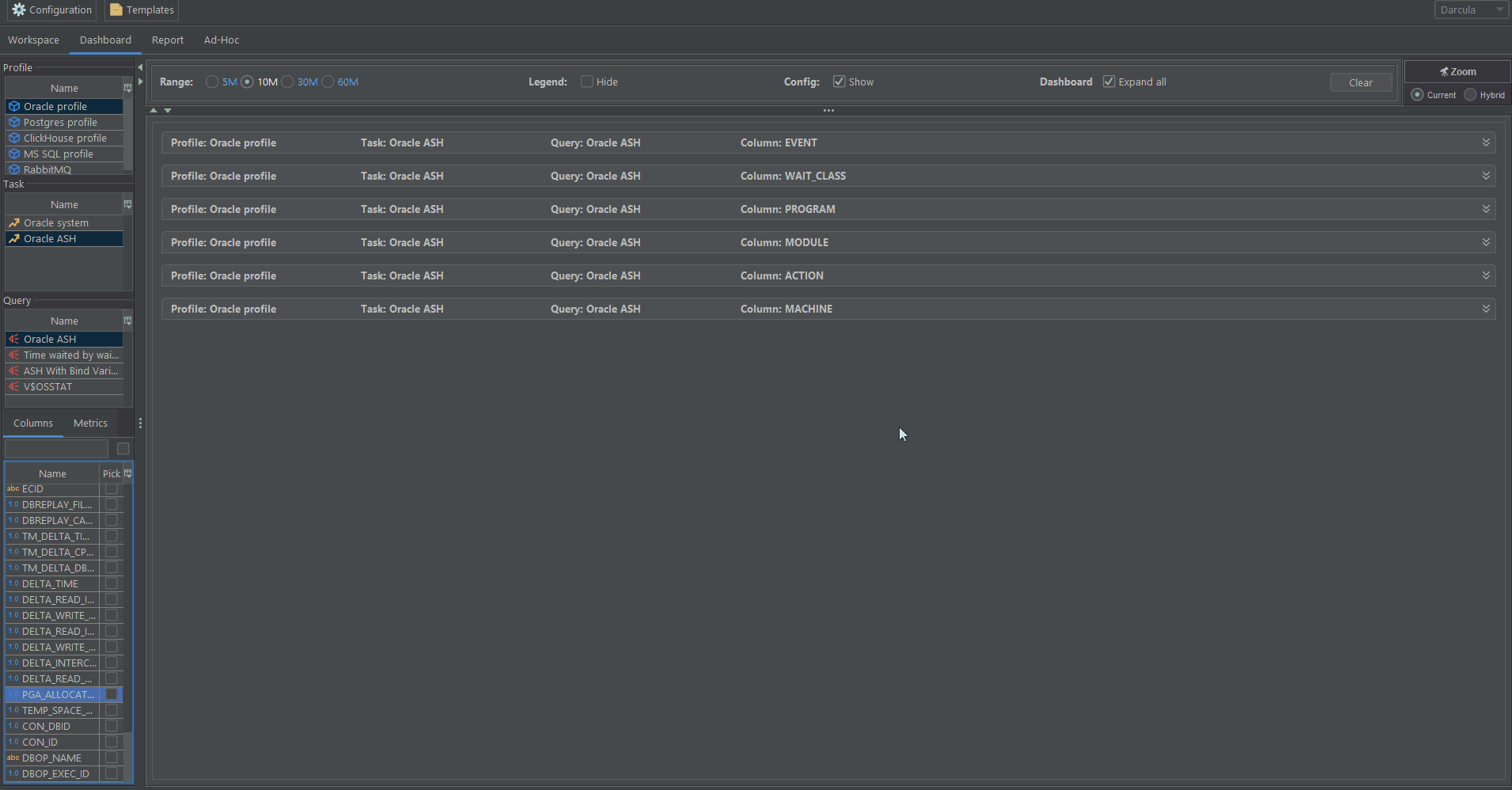Click ClickHouse profile cube icon
Screen dimensions: 1512x790
click(x=14, y=138)
